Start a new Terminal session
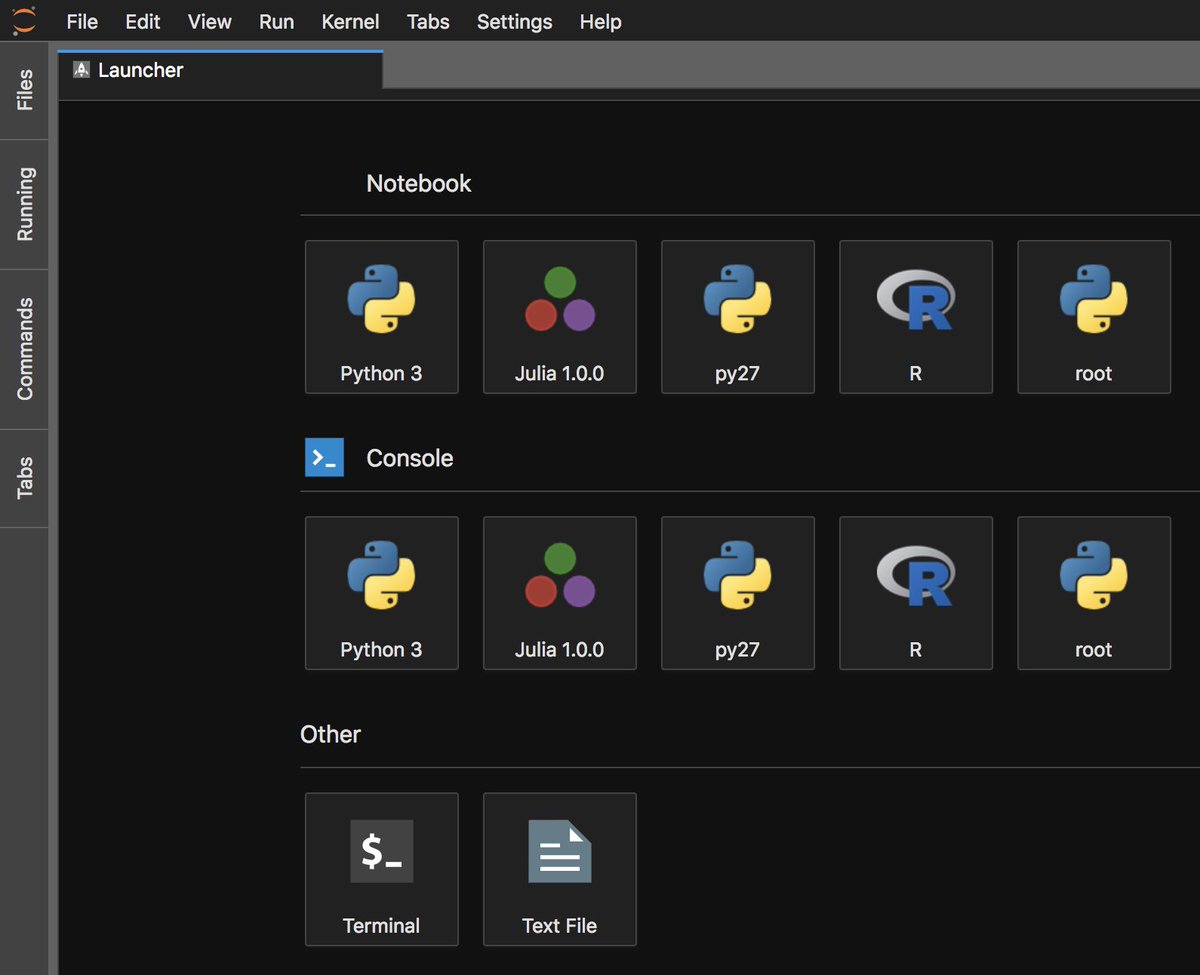 (x=381, y=869)
